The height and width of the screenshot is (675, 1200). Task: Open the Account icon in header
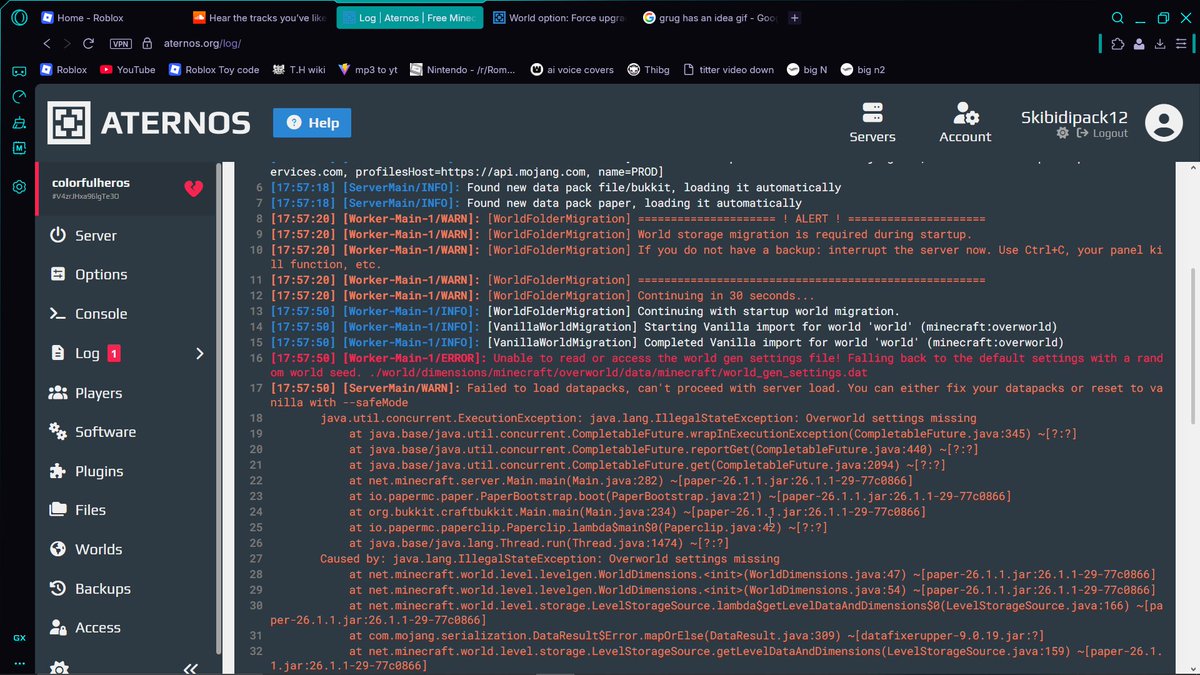pyautogui.click(x=965, y=112)
